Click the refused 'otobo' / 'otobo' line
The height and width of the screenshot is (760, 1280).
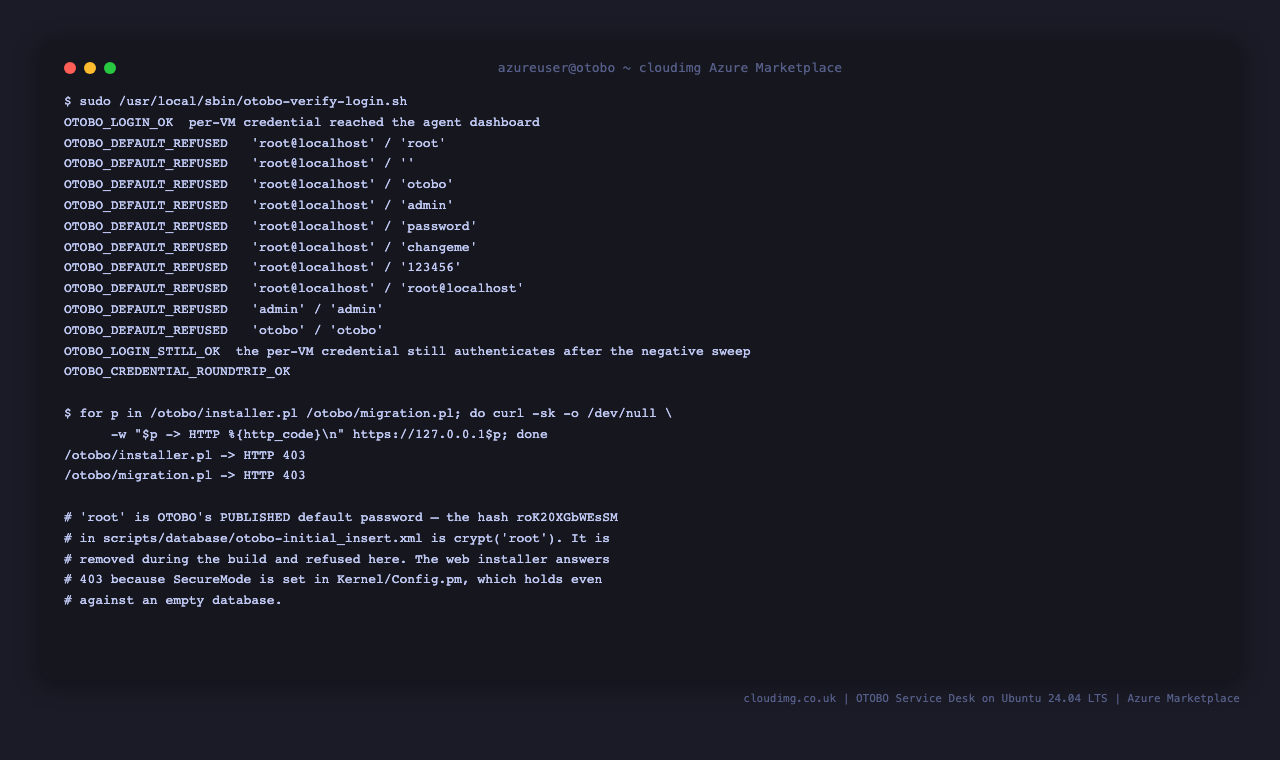(x=224, y=330)
